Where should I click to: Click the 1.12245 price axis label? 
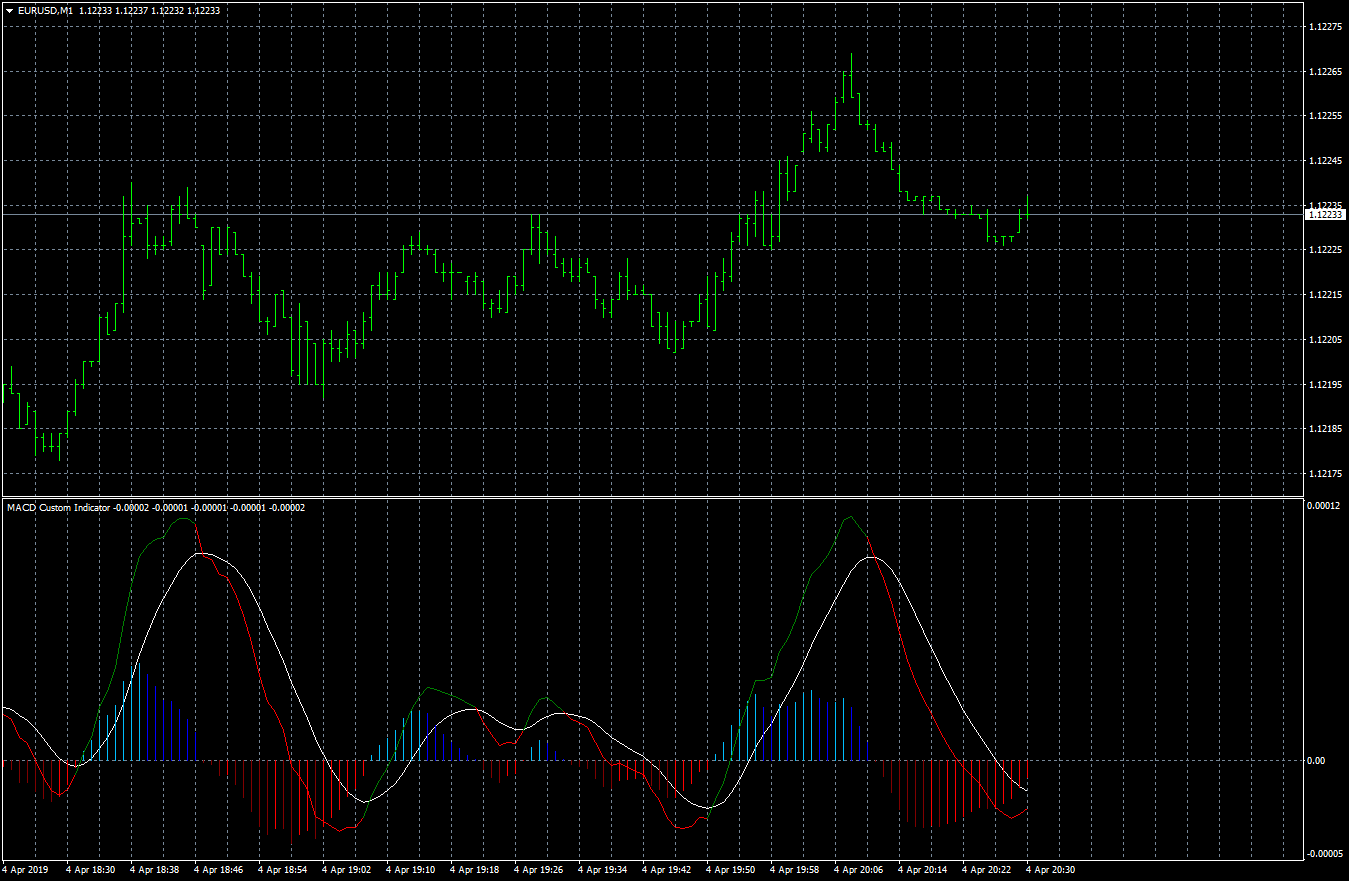click(x=1324, y=160)
